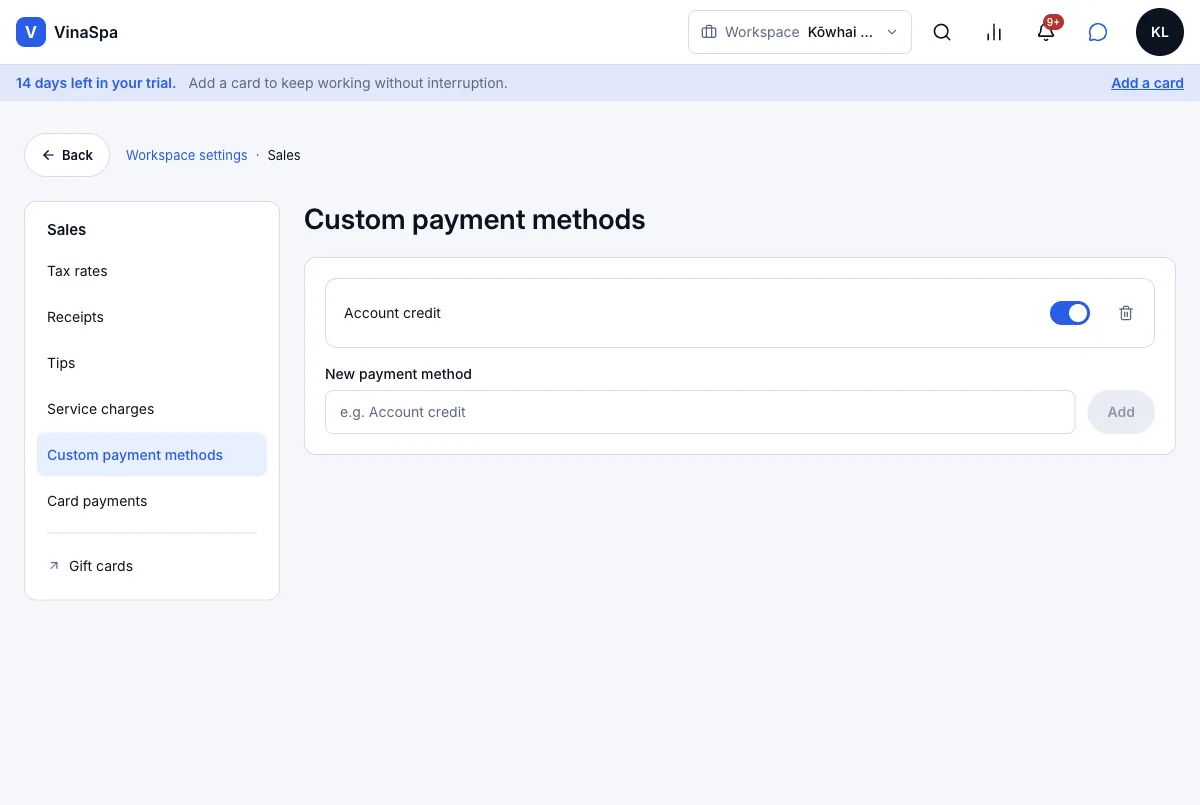Open the search magnifier icon
This screenshot has height=805, width=1200.
pyautogui.click(x=942, y=32)
